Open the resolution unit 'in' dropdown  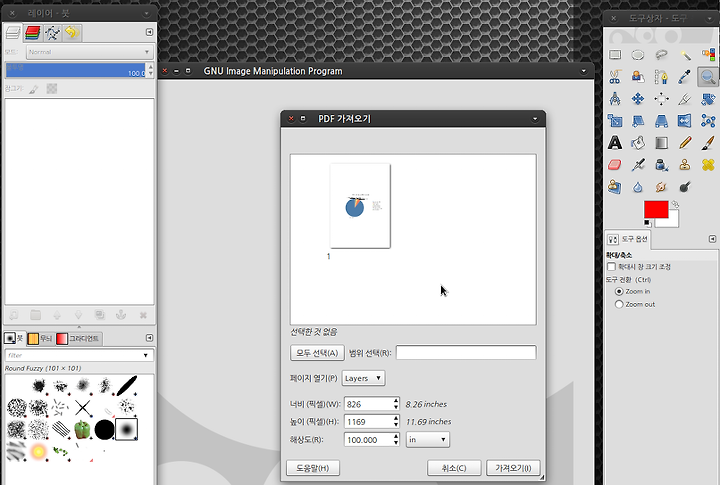coord(428,440)
